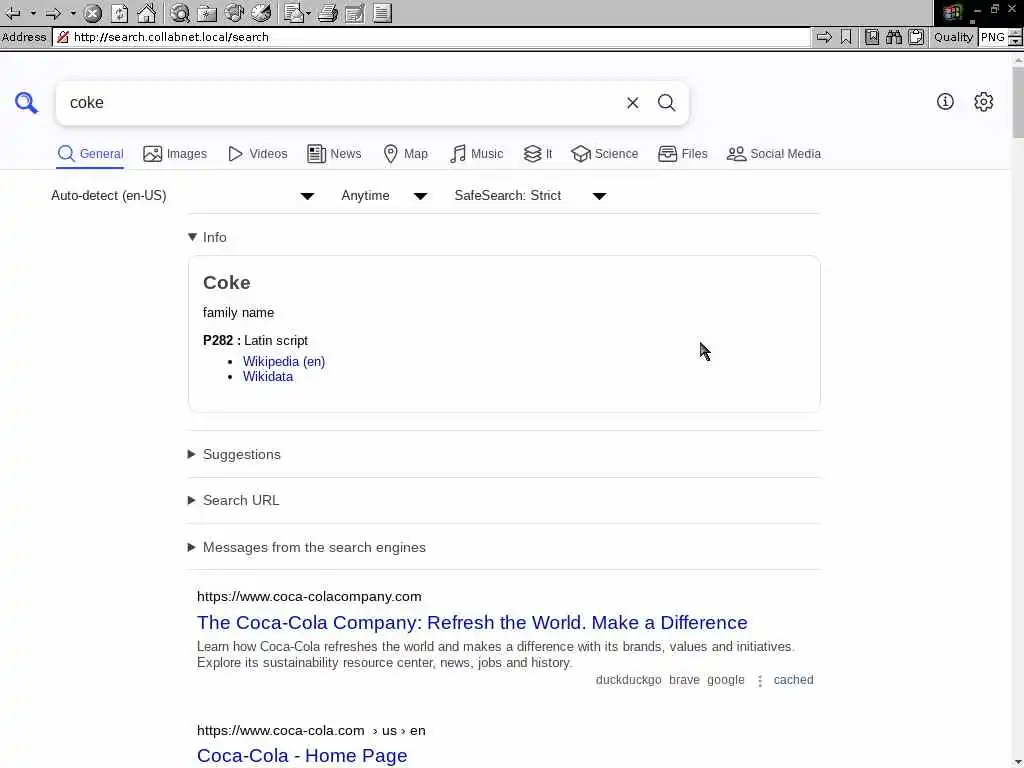Expand the Search URL section
Image resolution: width=1024 pixels, height=768 pixels.
(x=234, y=500)
